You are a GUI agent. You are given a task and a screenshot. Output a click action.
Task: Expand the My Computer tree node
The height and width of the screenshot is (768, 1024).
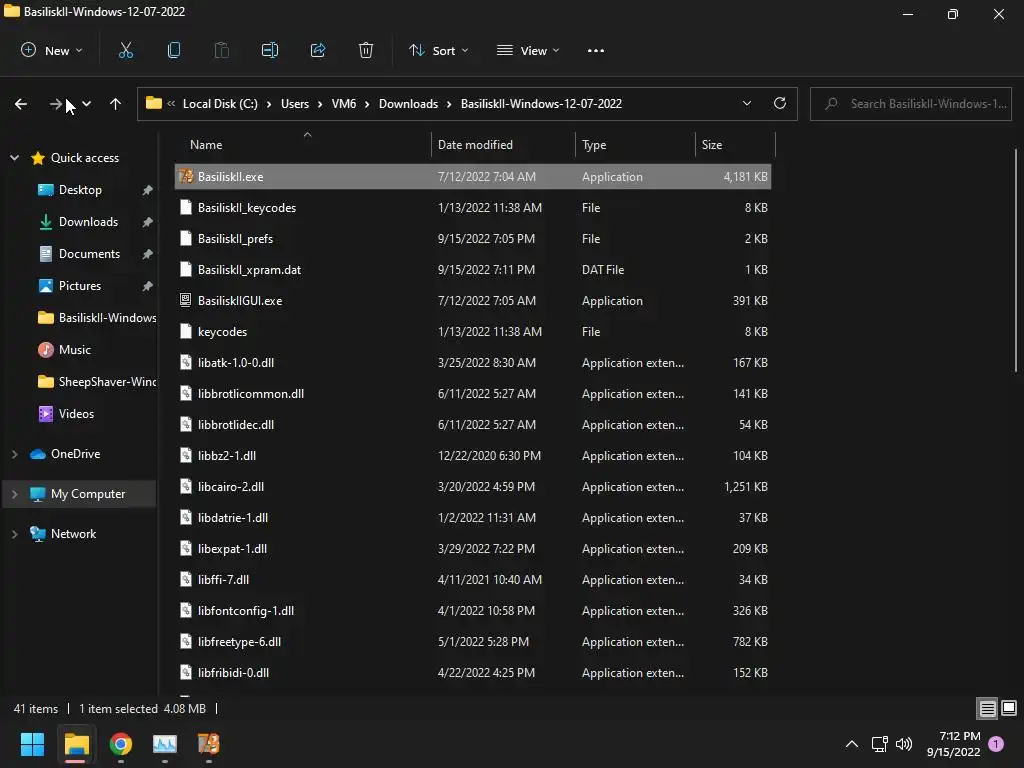(x=14, y=494)
